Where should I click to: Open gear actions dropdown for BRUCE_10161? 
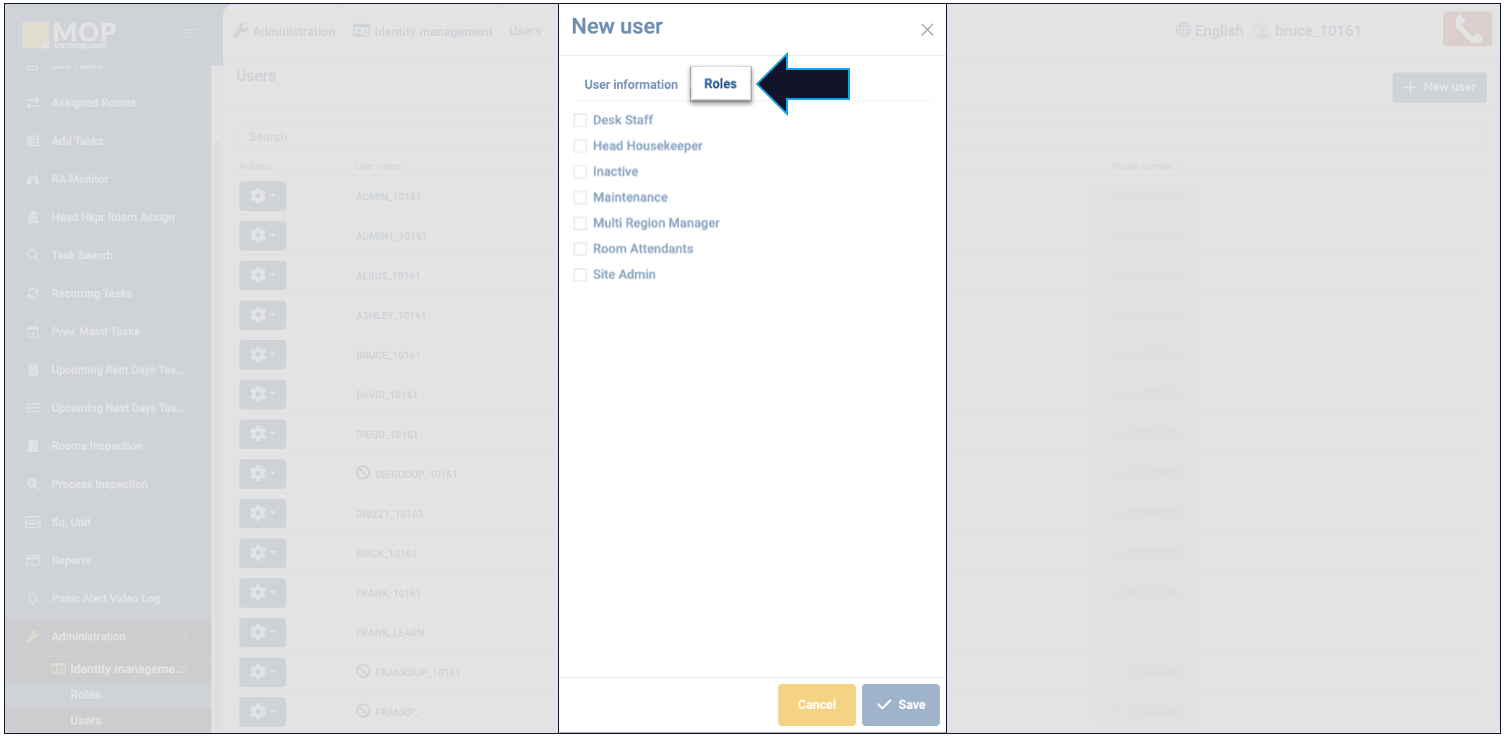(262, 356)
